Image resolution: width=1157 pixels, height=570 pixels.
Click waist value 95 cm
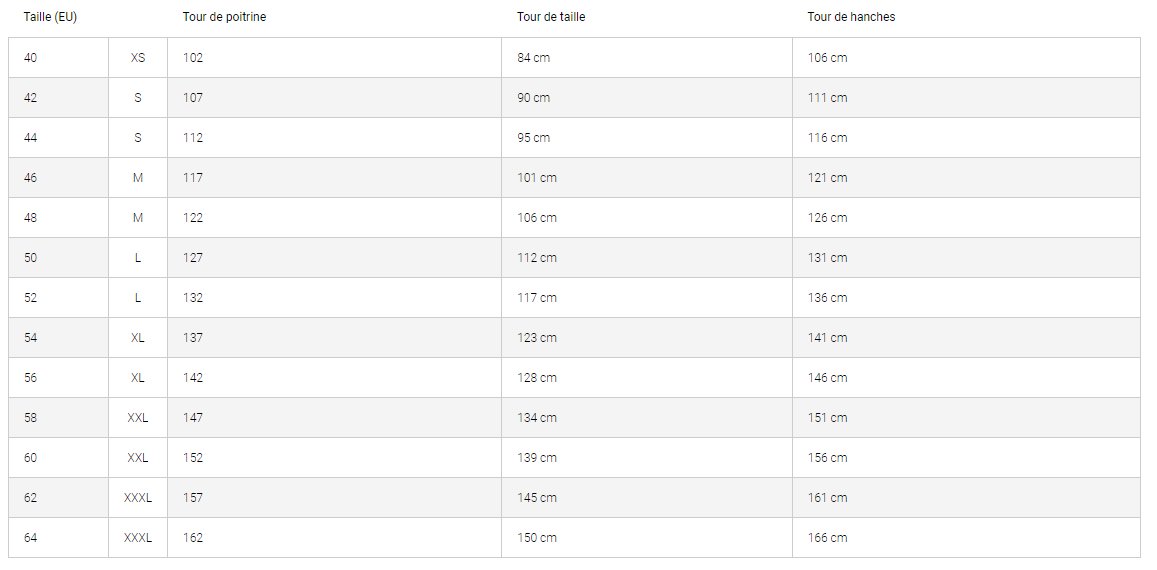point(533,137)
